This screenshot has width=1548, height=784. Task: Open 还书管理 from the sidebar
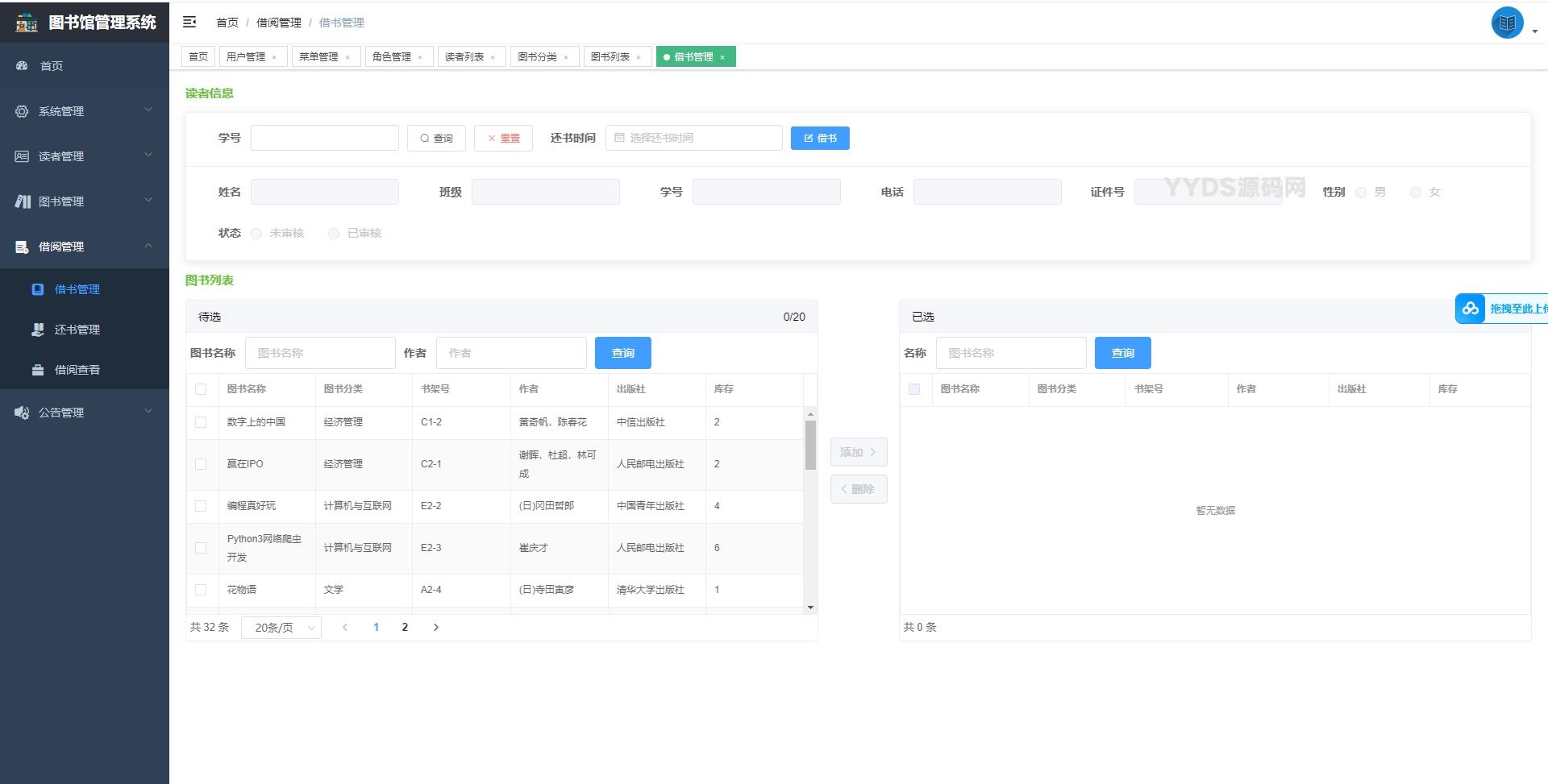tap(77, 330)
